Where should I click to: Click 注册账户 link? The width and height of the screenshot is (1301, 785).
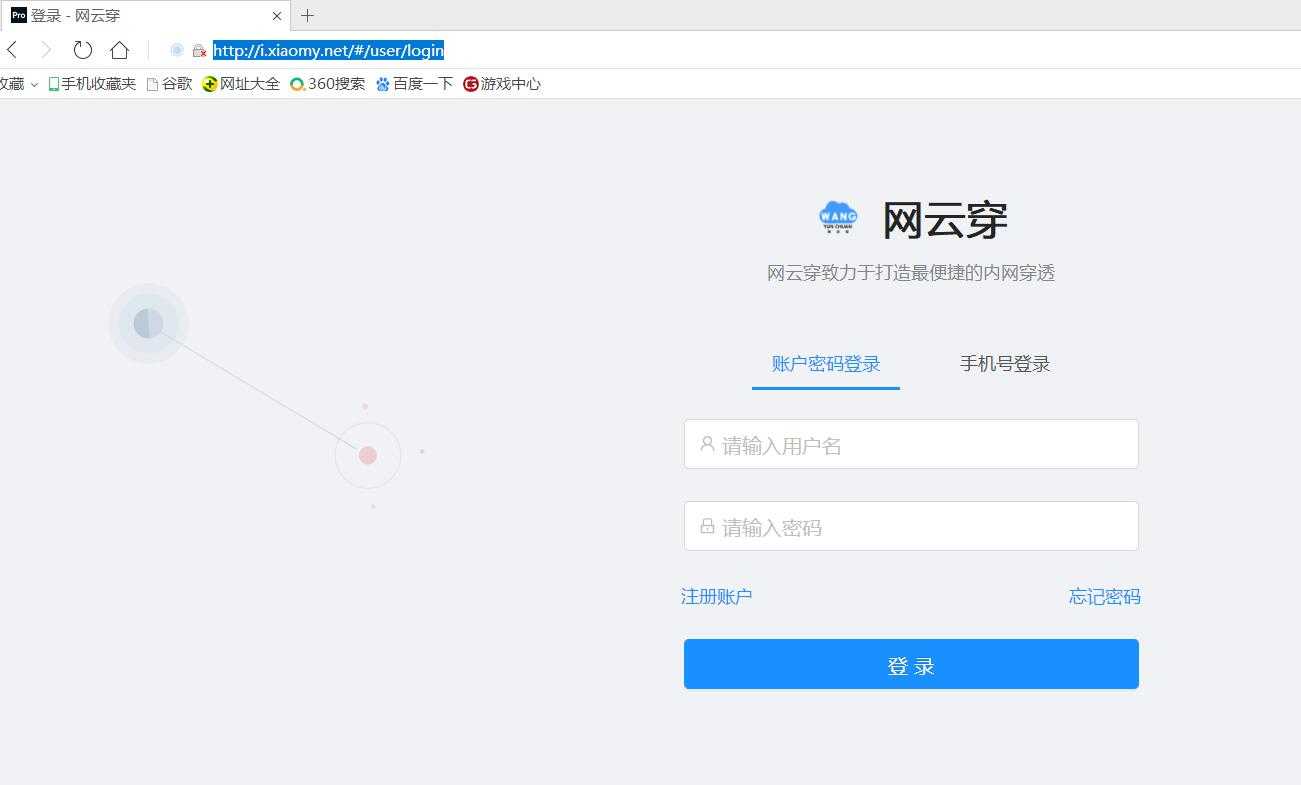(716, 596)
